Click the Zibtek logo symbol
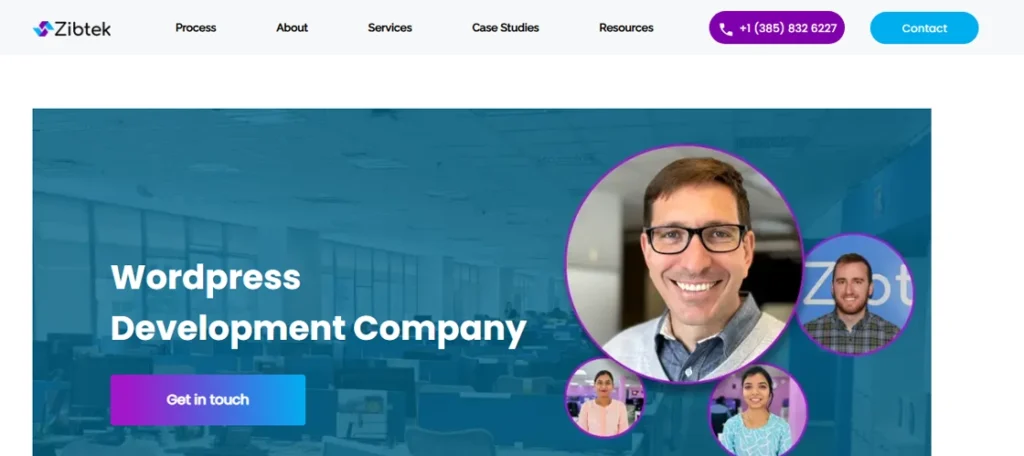Viewport: 1024px width, 456px height. point(43,29)
